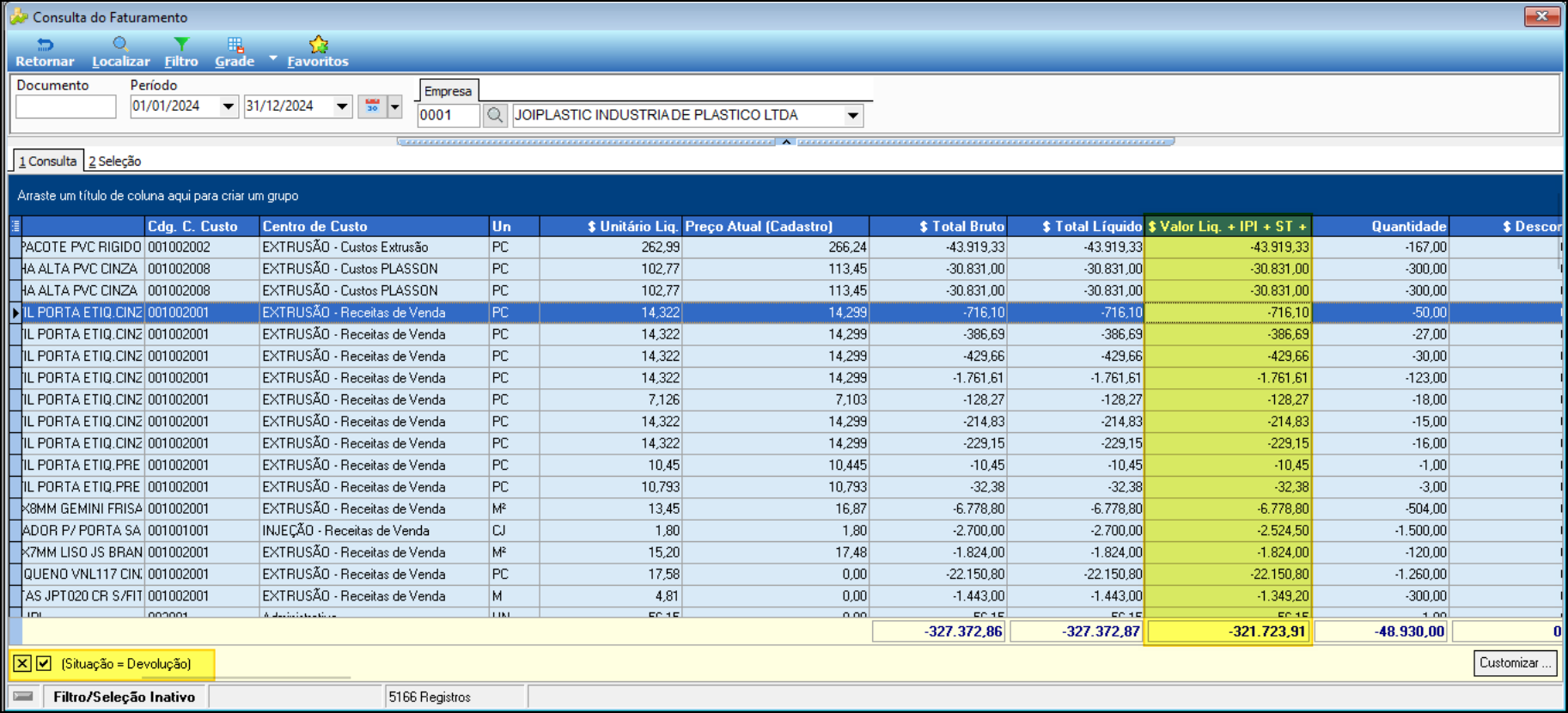1568x713 pixels.
Task: Click the CJ unit cell
Action: pyautogui.click(x=514, y=531)
